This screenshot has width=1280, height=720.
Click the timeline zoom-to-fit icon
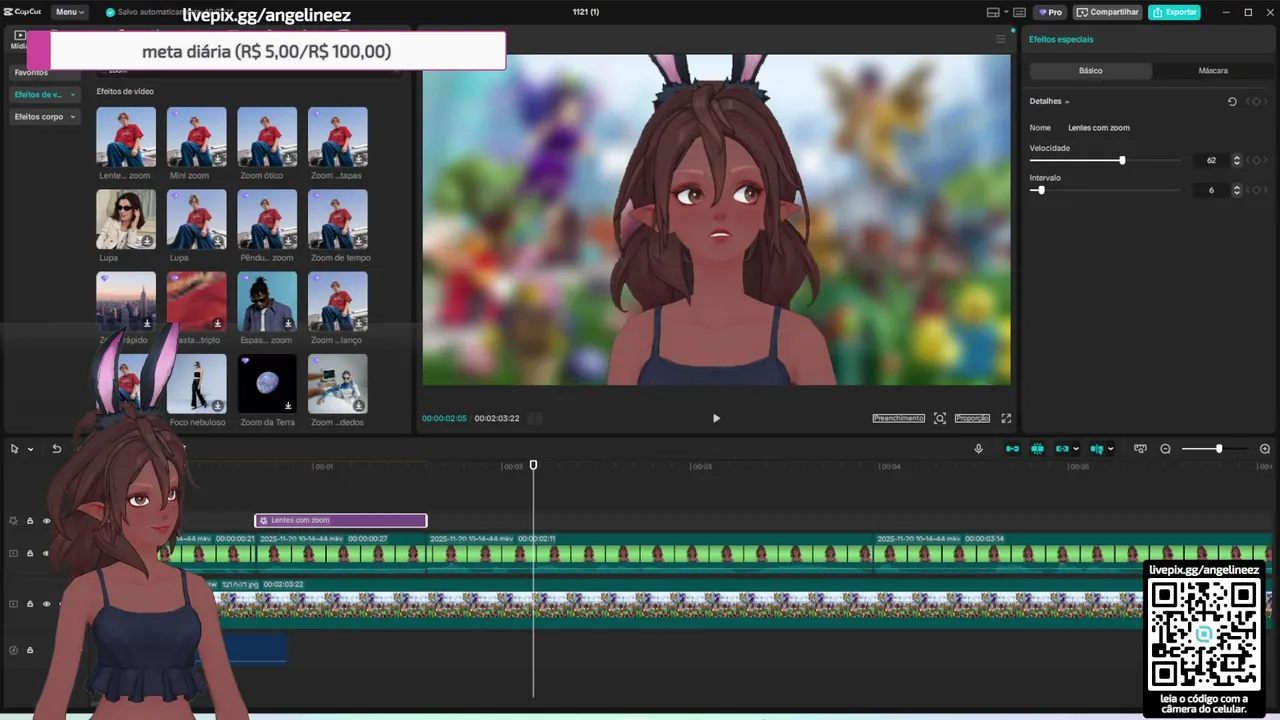point(1140,449)
